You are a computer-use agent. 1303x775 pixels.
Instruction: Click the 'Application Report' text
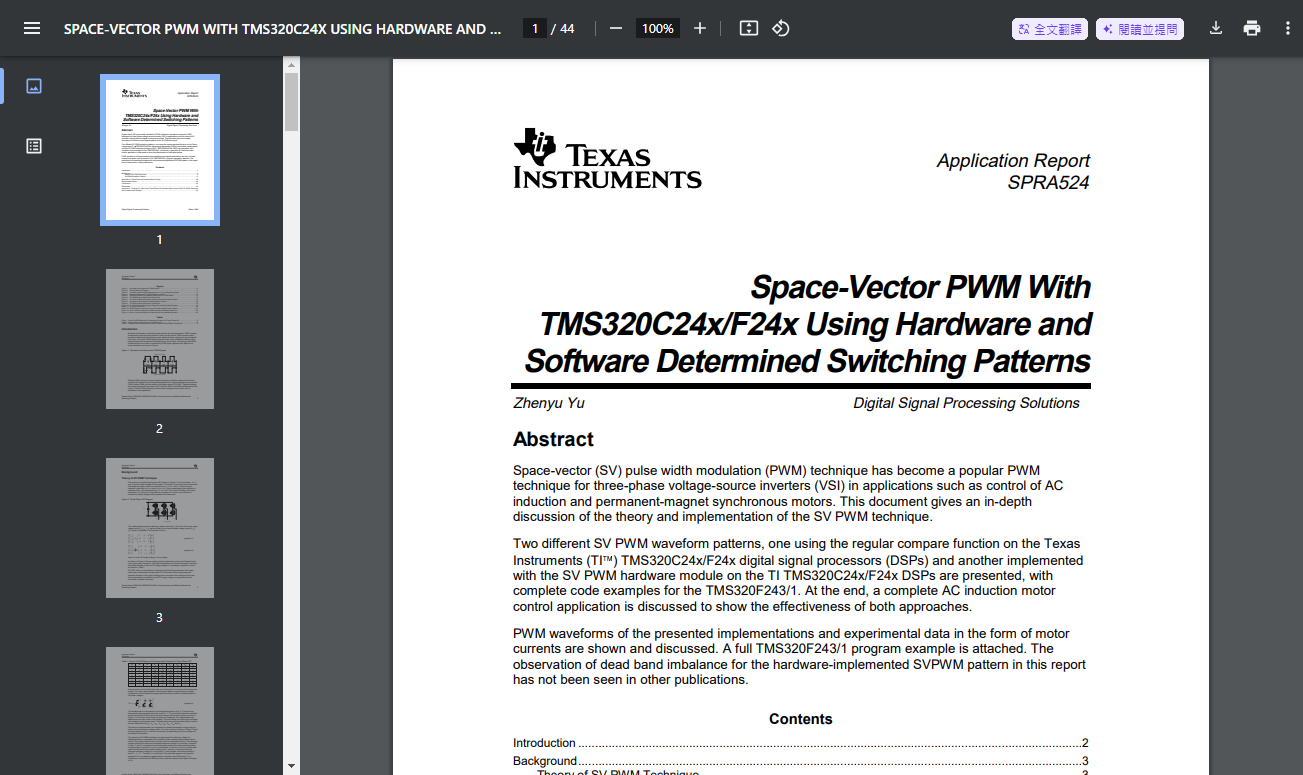[1013, 160]
